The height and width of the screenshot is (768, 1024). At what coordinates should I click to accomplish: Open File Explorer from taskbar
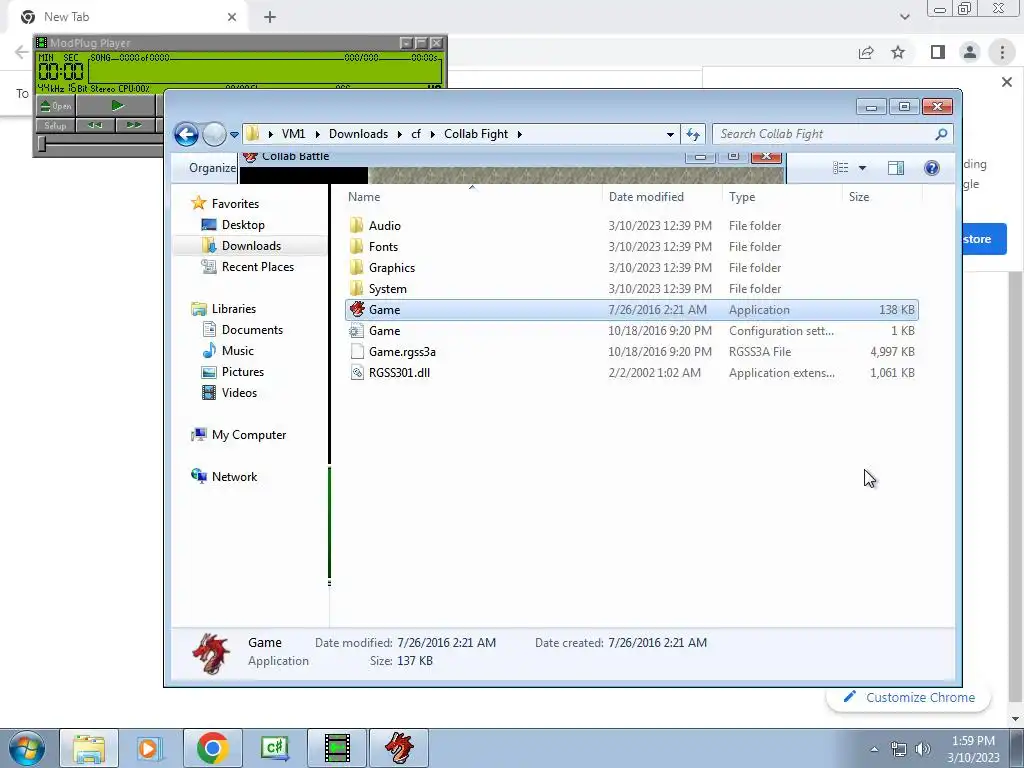(x=89, y=748)
